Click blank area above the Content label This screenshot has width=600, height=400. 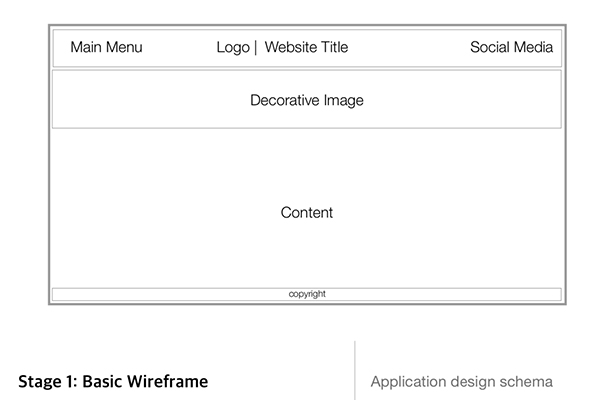[x=306, y=165]
